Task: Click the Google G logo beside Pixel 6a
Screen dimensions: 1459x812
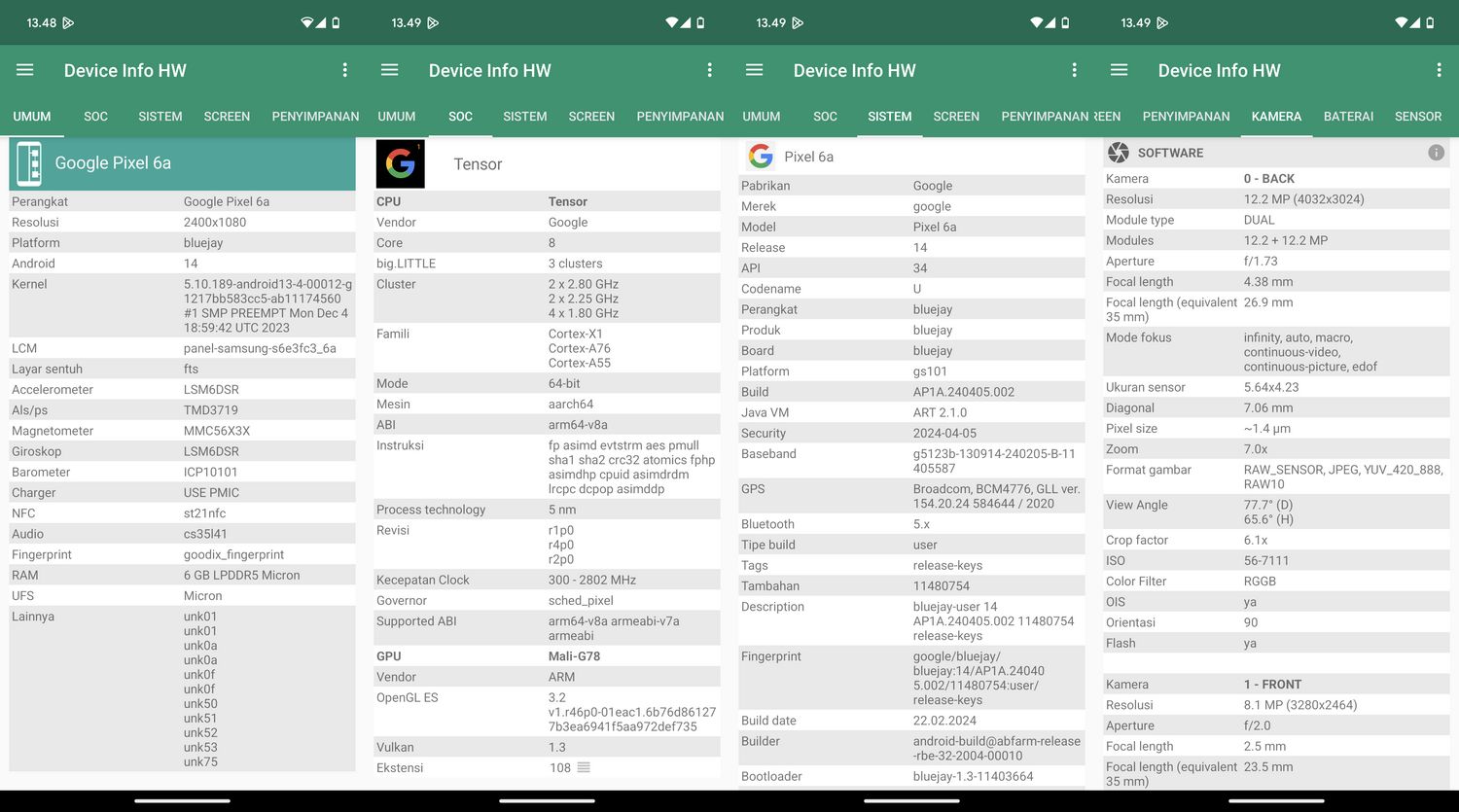Action: [x=761, y=156]
